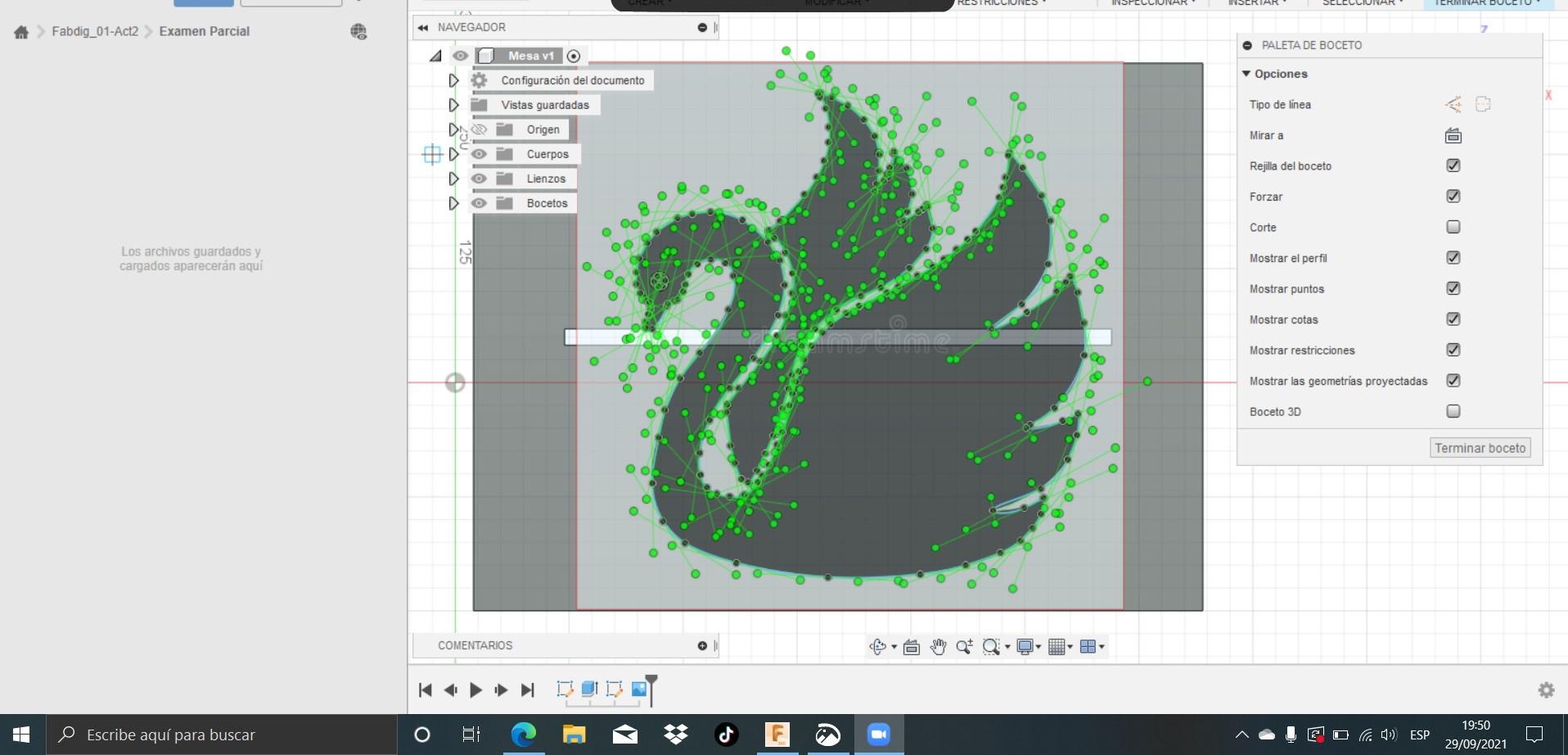Image resolution: width=1568 pixels, height=755 pixels.
Task: Toggle the Rejilla del boceto checkbox
Action: 1453,165
